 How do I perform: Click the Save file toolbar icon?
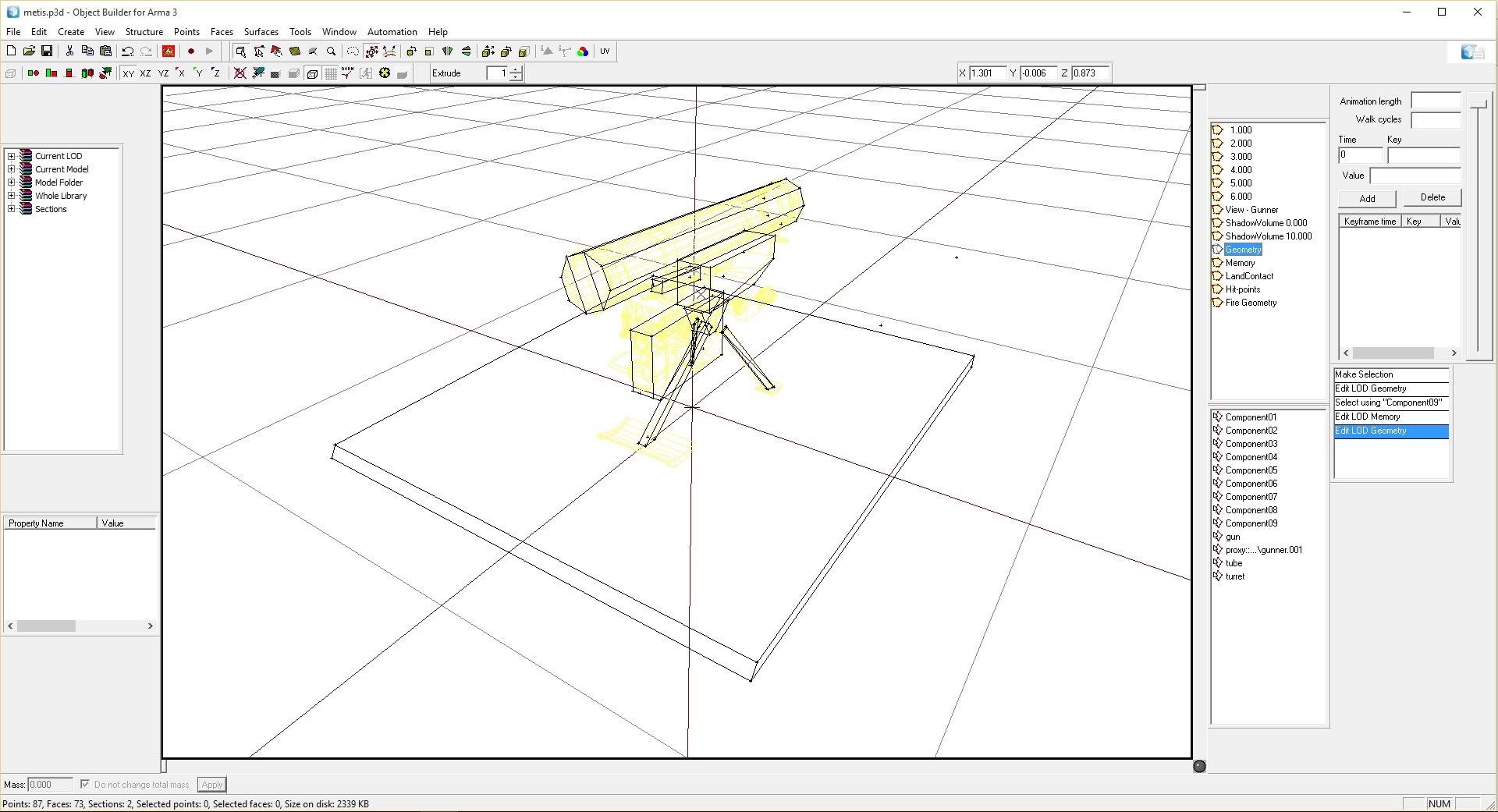(x=47, y=51)
